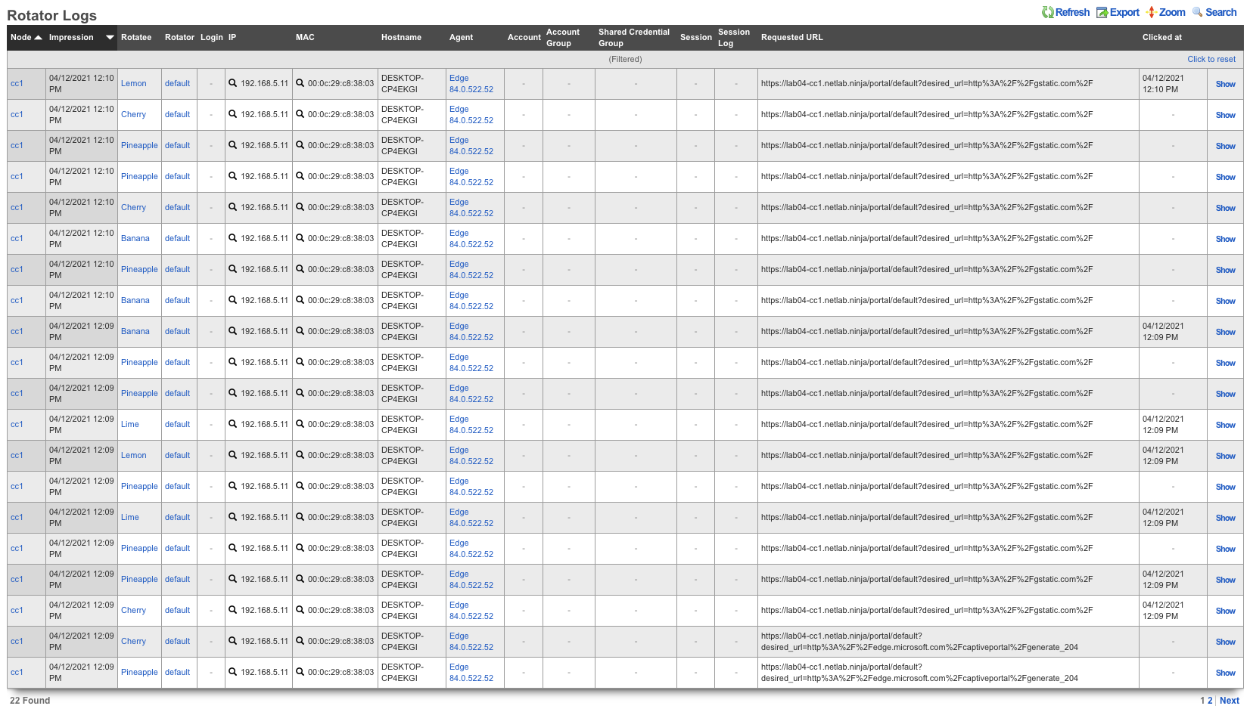Screen dimensions: 1250x712
Task: Select the Requested URL text in the Cherry edge.microsoft.com row
Action: click(x=919, y=642)
